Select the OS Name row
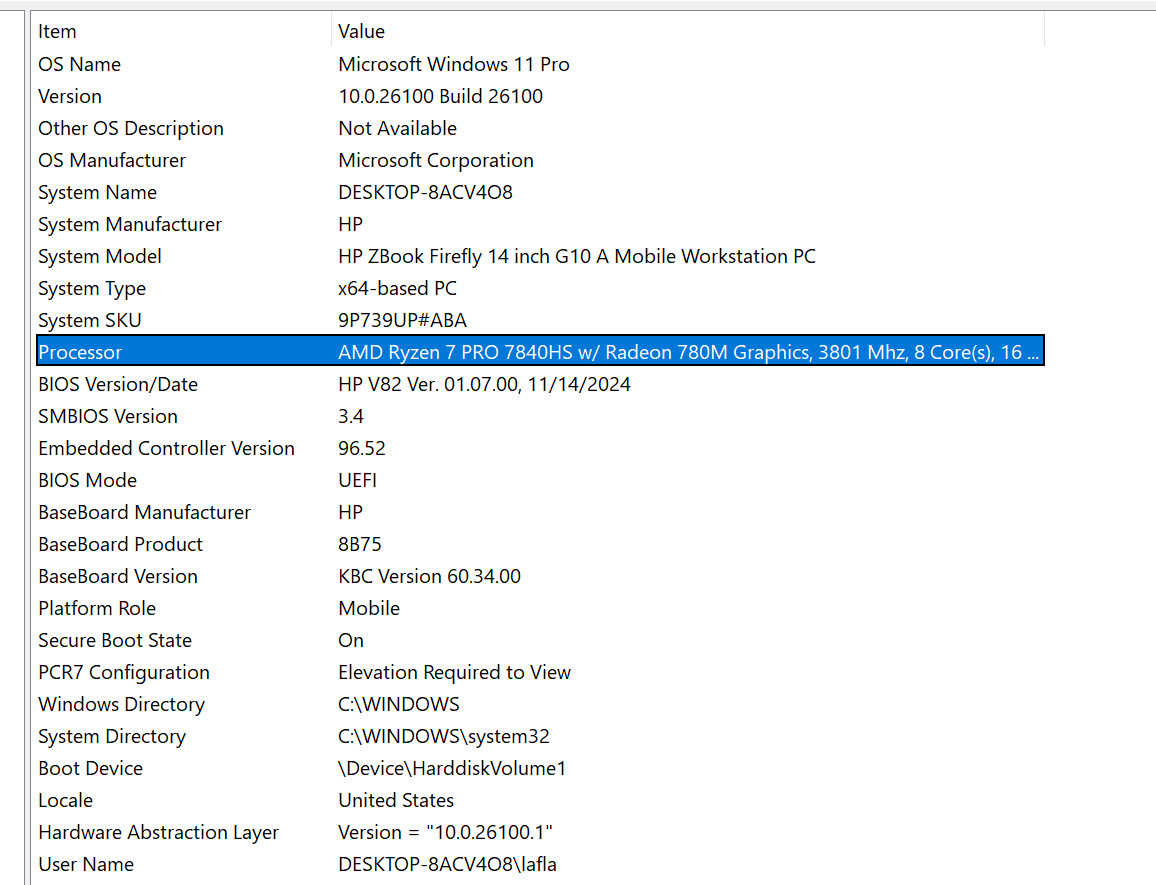1156x885 pixels. click(540, 64)
